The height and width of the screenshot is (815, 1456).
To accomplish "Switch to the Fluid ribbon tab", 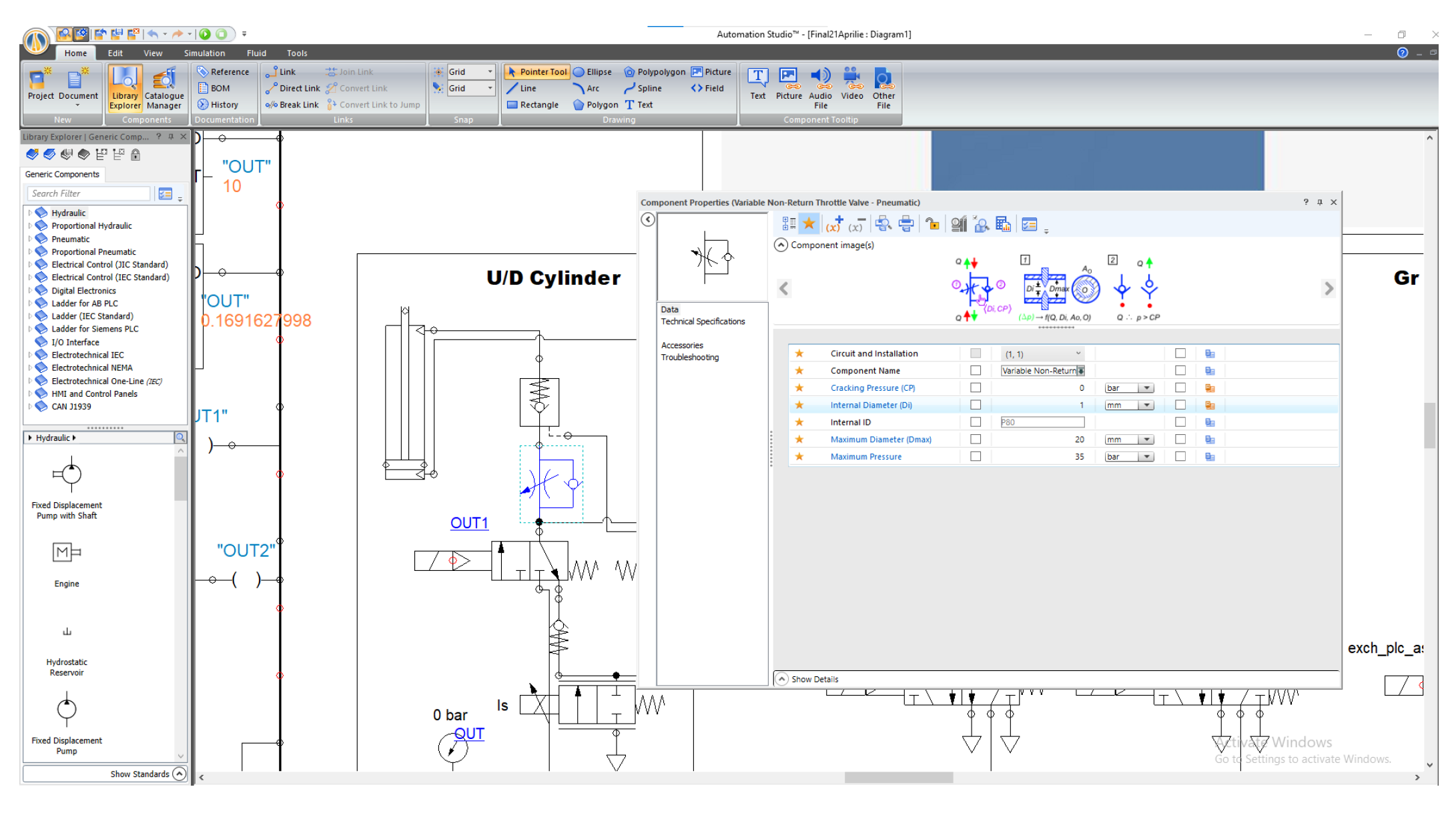I will click(256, 53).
